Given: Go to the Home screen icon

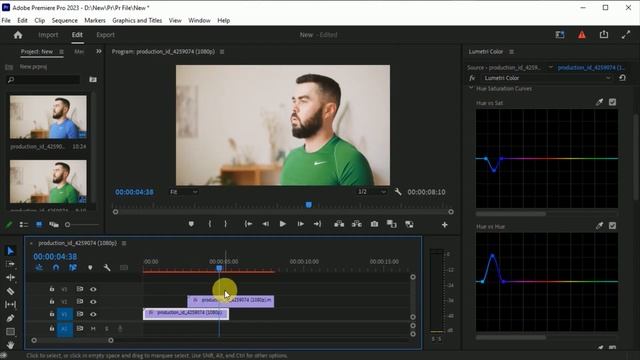Looking at the screenshot, I should [18, 35].
